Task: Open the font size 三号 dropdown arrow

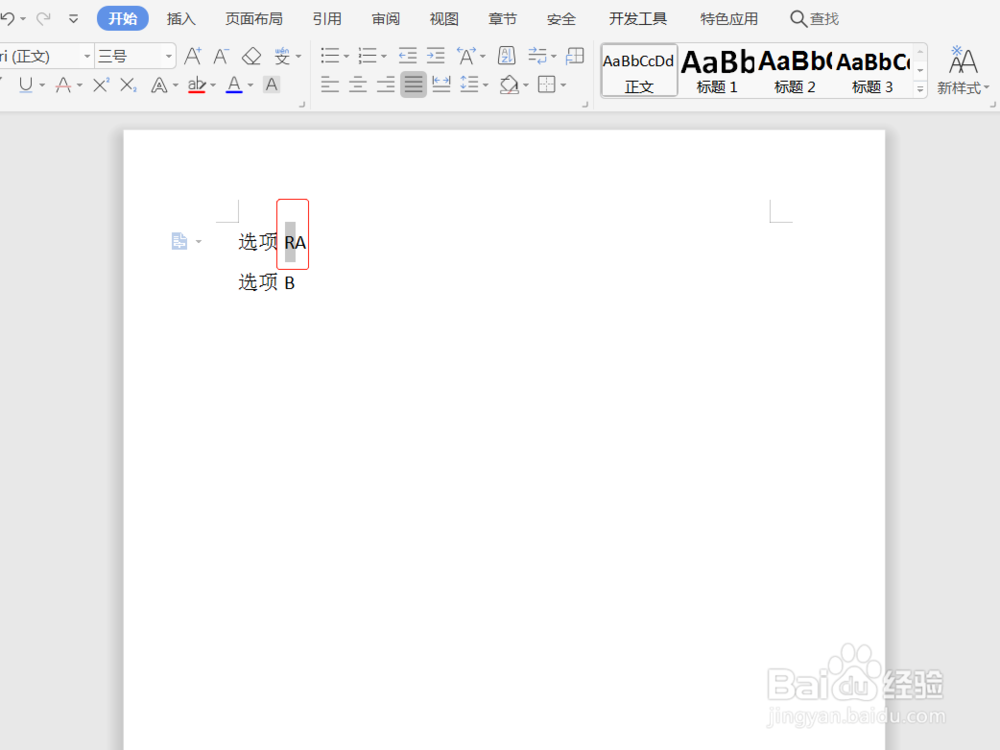Action: coord(169,56)
